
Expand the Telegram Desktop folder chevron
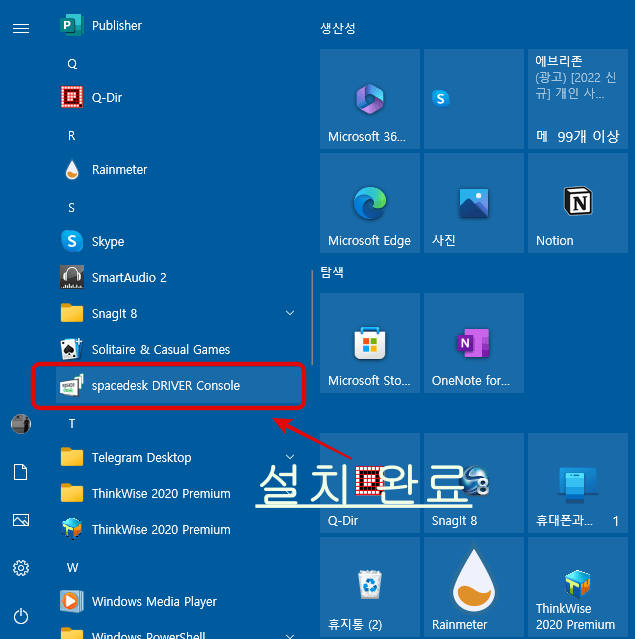[x=290, y=457]
